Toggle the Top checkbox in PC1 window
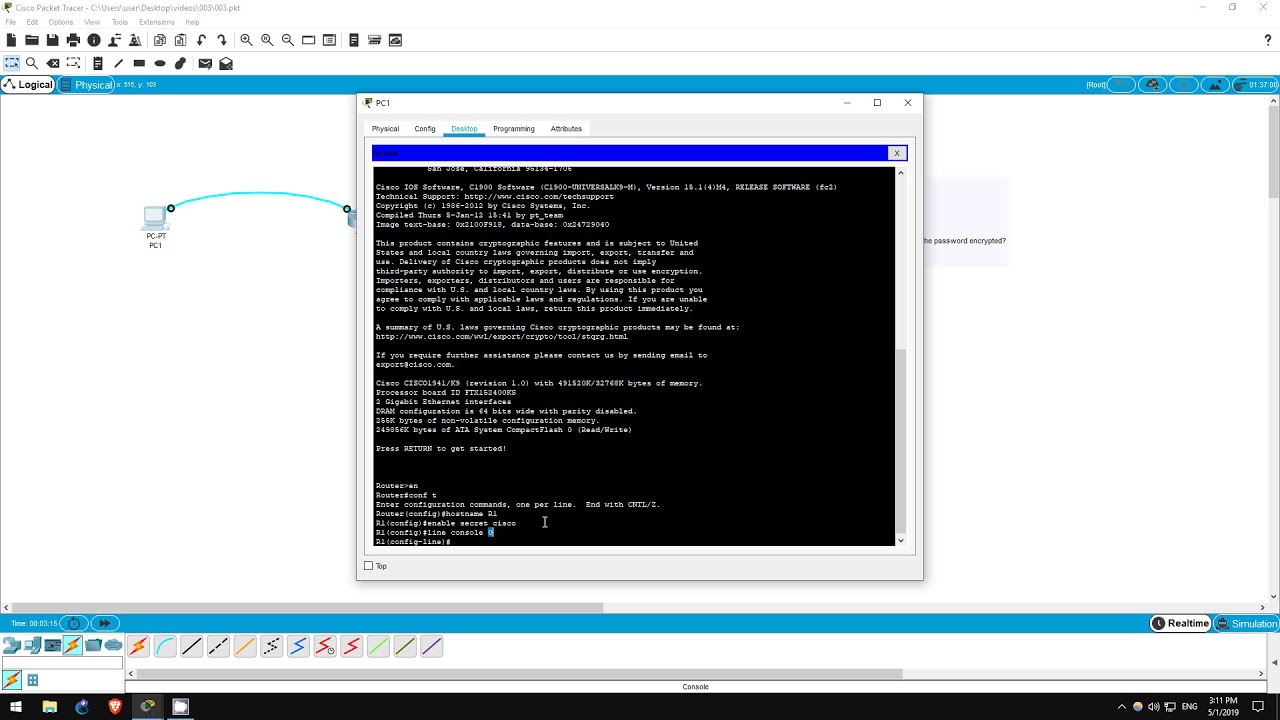The width and height of the screenshot is (1280, 720). (369, 566)
